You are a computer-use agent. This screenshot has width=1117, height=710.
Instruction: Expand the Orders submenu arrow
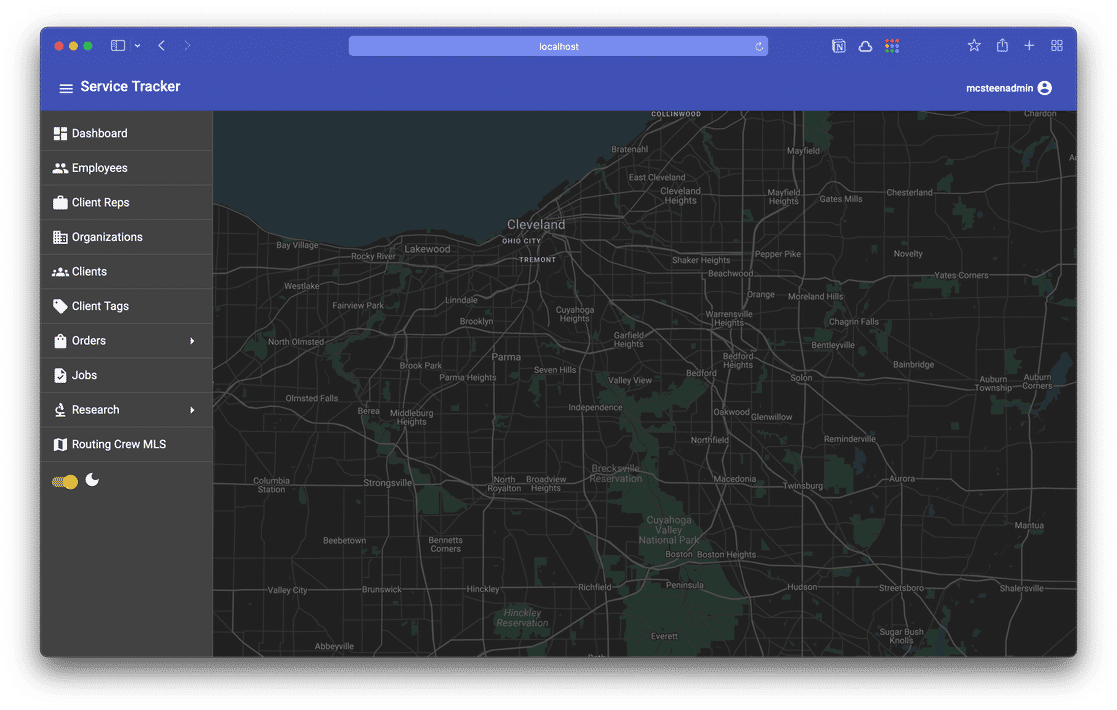[x=192, y=341]
